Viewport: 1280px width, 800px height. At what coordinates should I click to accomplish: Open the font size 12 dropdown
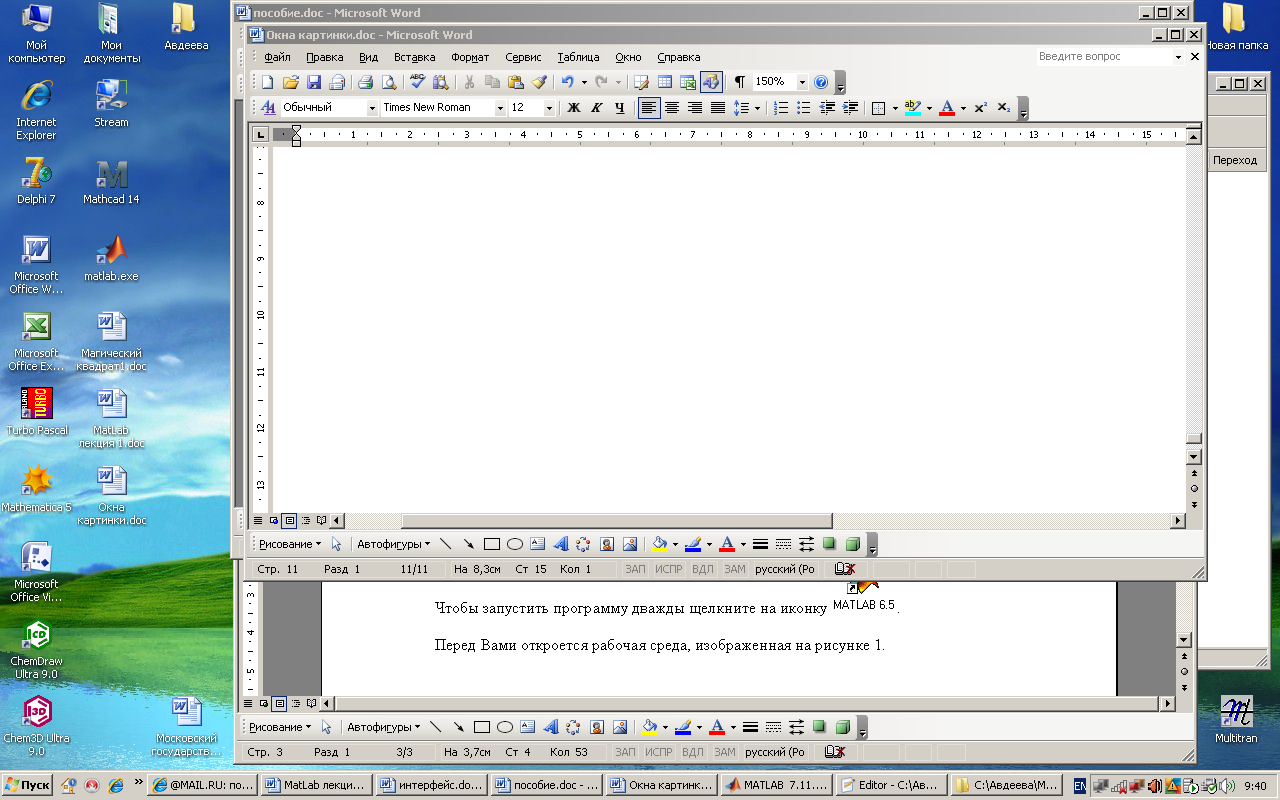[549, 107]
